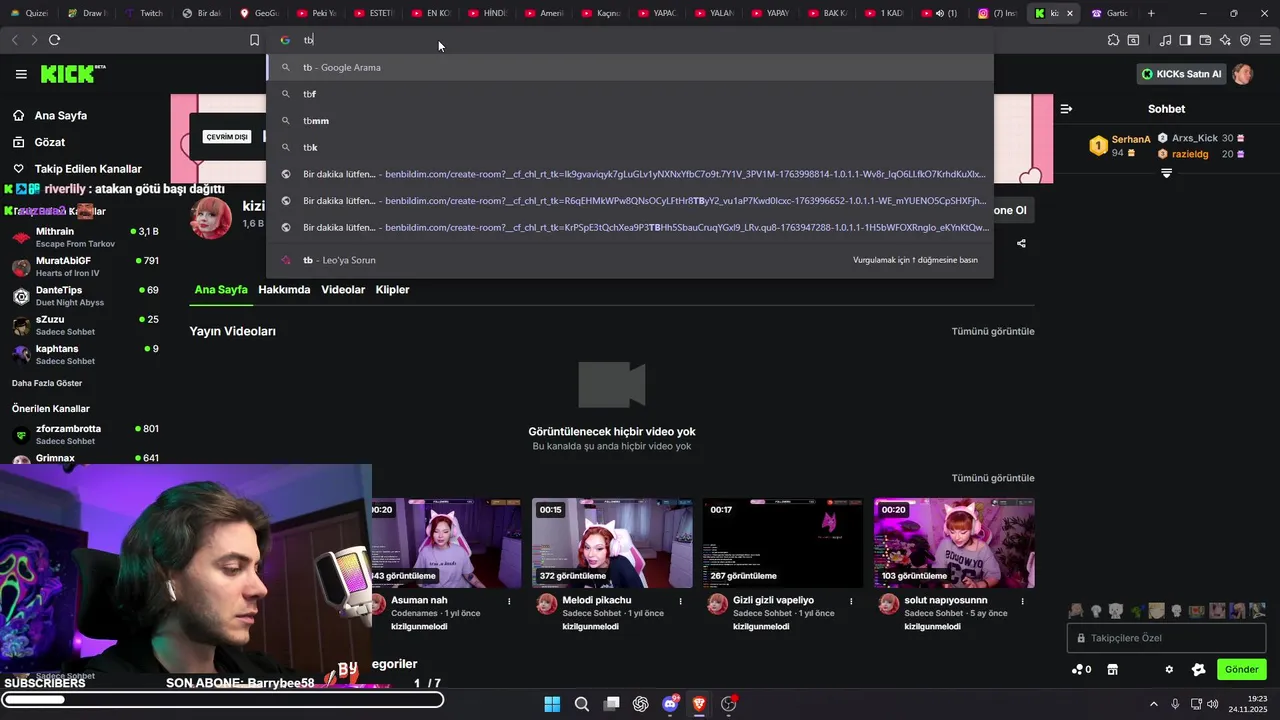Open kaphtans channel in sidebar
The width and height of the screenshot is (1280, 720).
coord(85,354)
